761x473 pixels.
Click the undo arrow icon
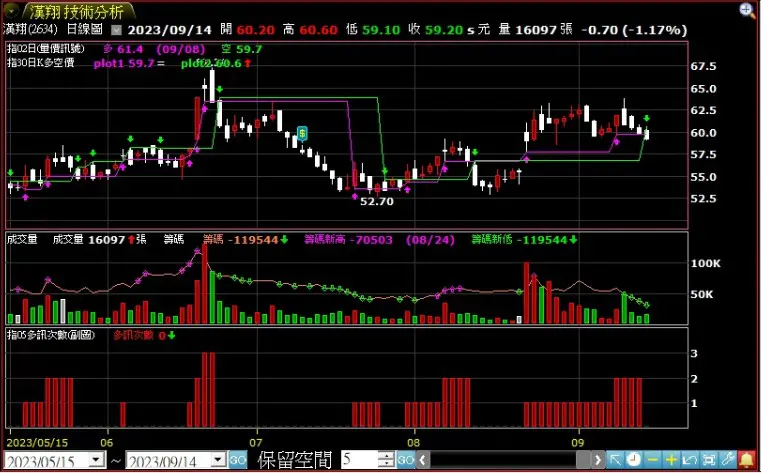pos(690,459)
